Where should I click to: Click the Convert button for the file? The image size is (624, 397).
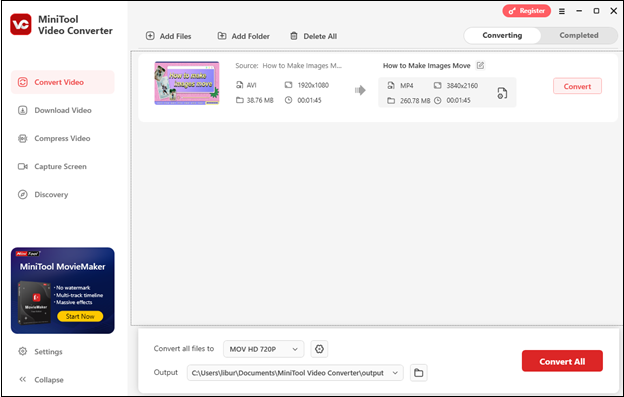coord(577,86)
